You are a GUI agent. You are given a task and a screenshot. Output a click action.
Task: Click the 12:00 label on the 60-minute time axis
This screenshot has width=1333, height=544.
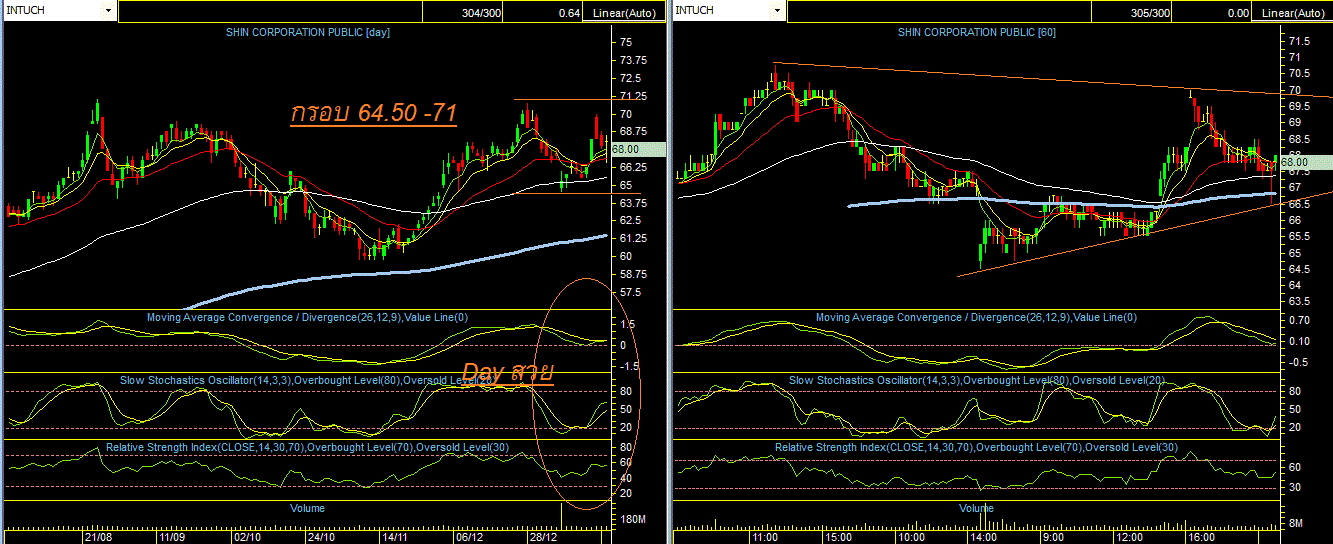pyautogui.click(x=1130, y=536)
